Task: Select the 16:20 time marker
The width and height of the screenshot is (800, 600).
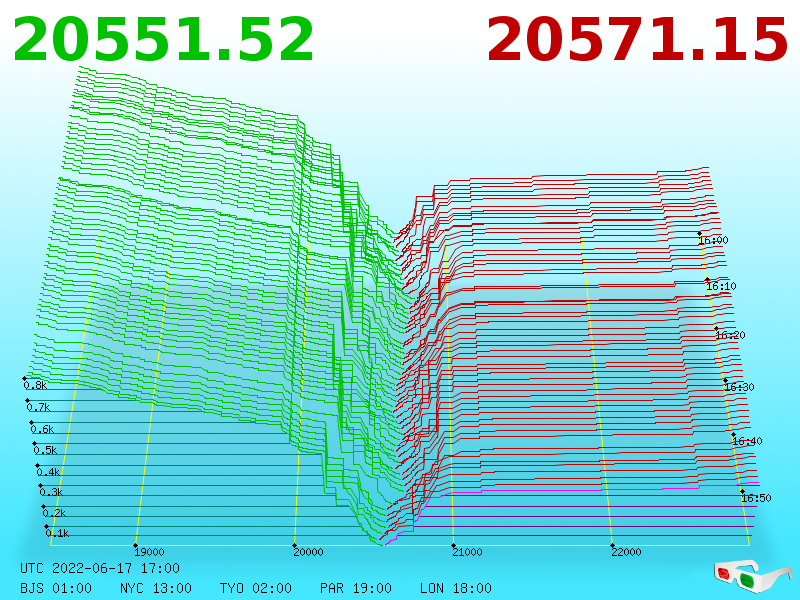Action: [x=731, y=335]
